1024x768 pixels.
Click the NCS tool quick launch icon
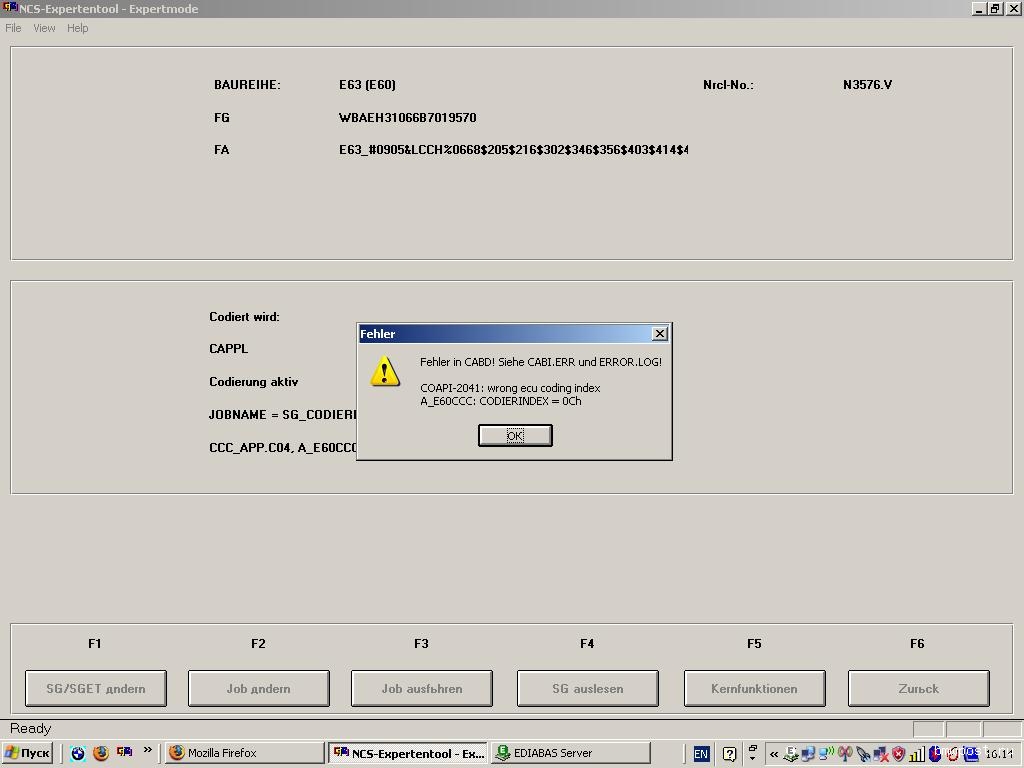click(124, 752)
